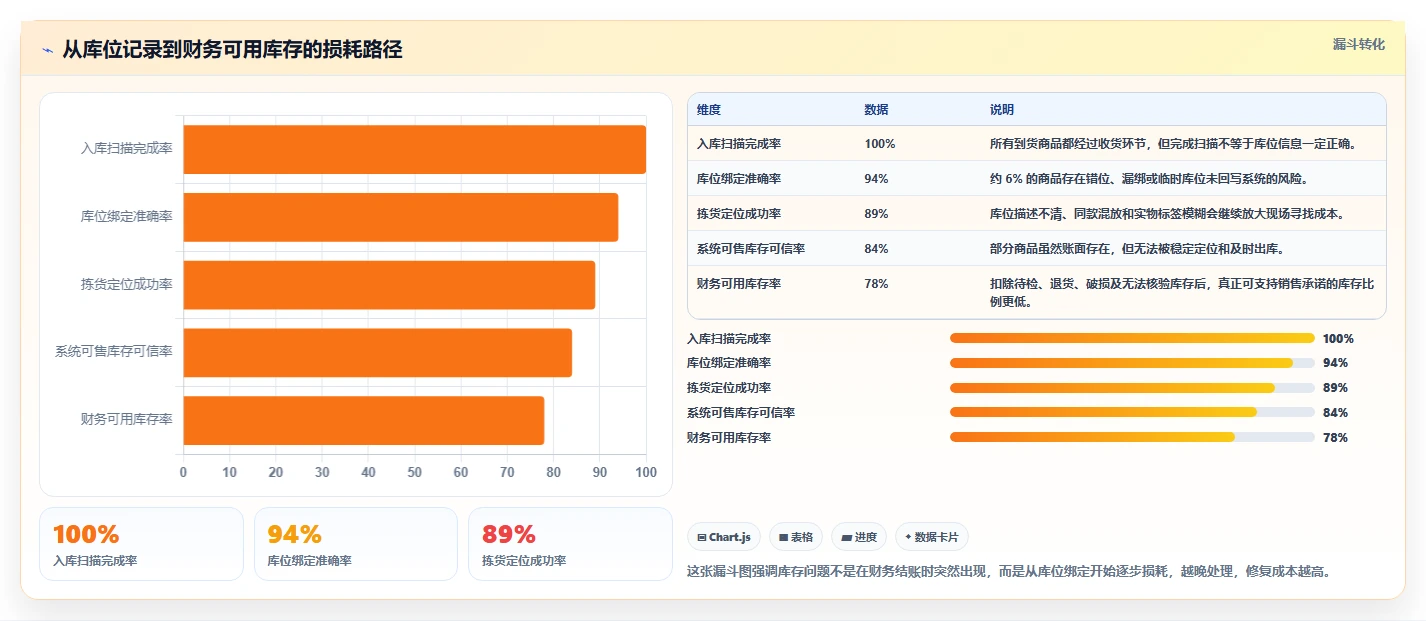Click the 系统可售库存可信率 84% progress bar
1426x621 pixels.
(x=1132, y=412)
